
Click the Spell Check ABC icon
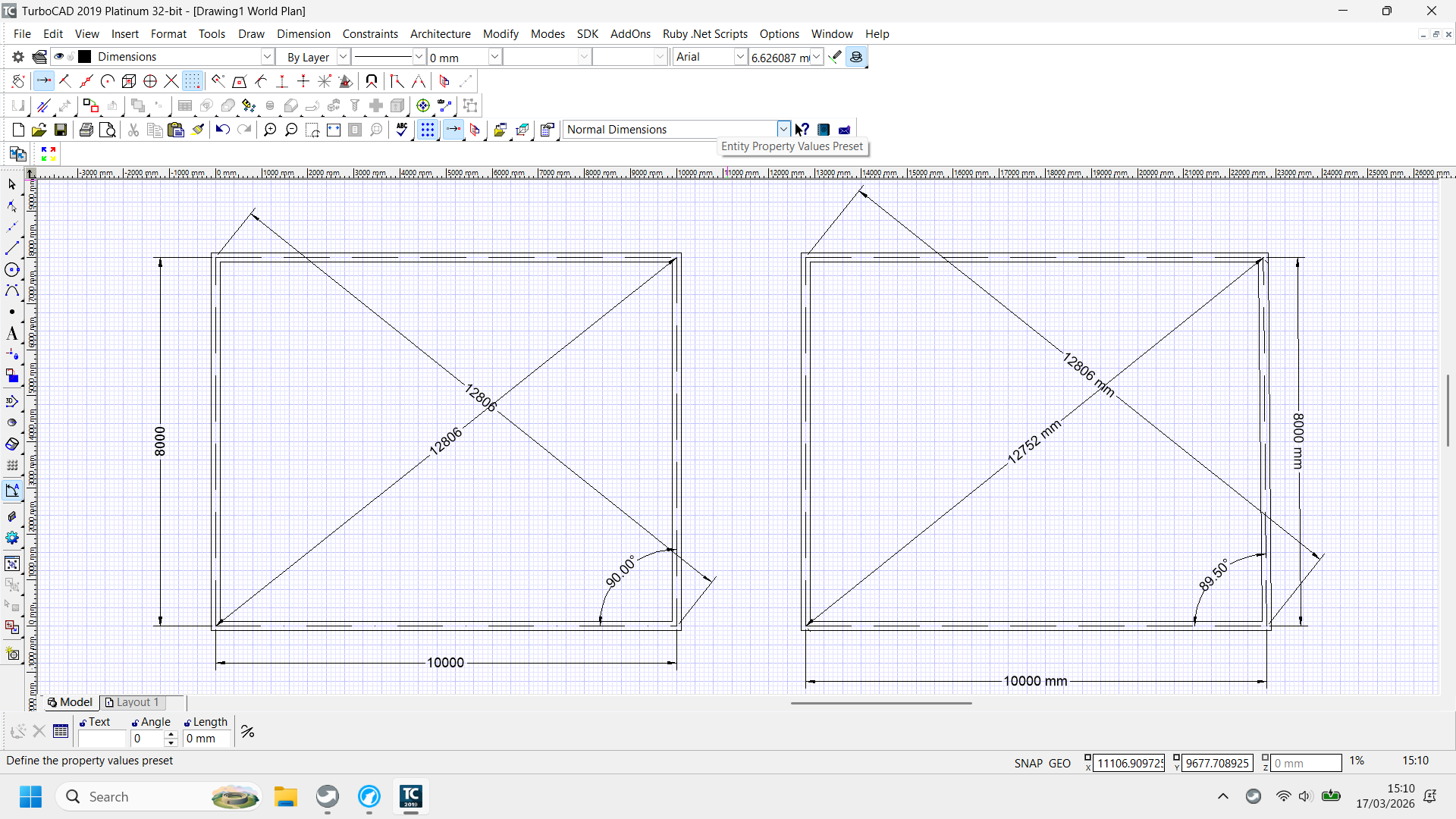(402, 130)
